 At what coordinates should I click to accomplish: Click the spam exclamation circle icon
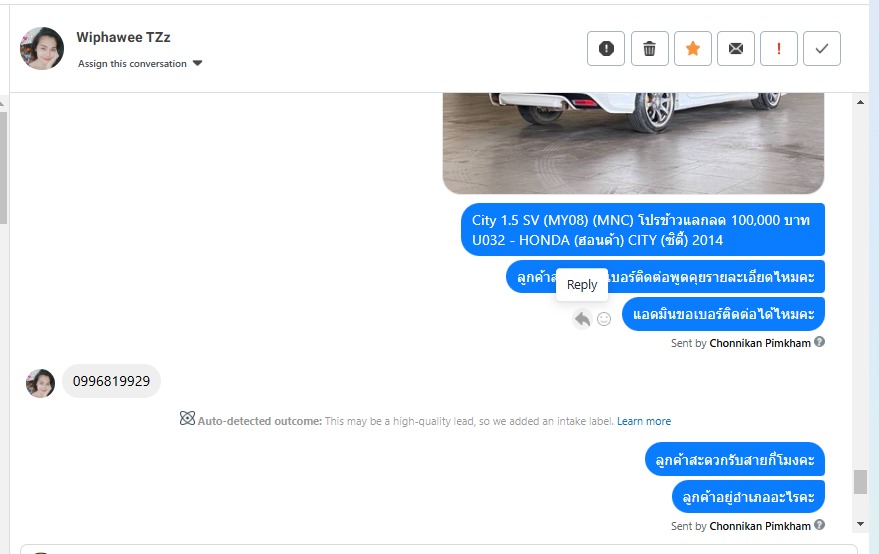click(605, 49)
